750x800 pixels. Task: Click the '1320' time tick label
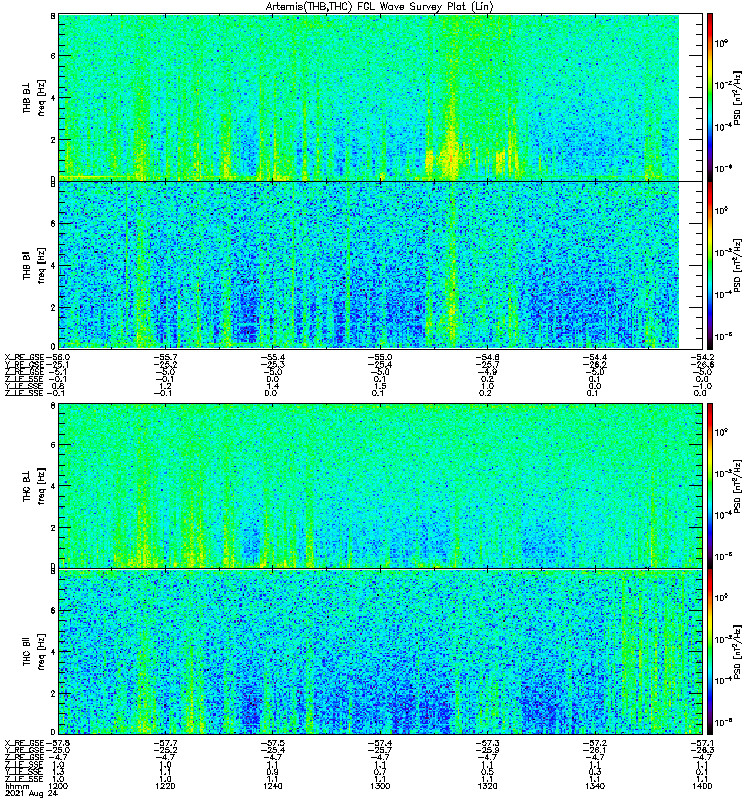[487, 786]
